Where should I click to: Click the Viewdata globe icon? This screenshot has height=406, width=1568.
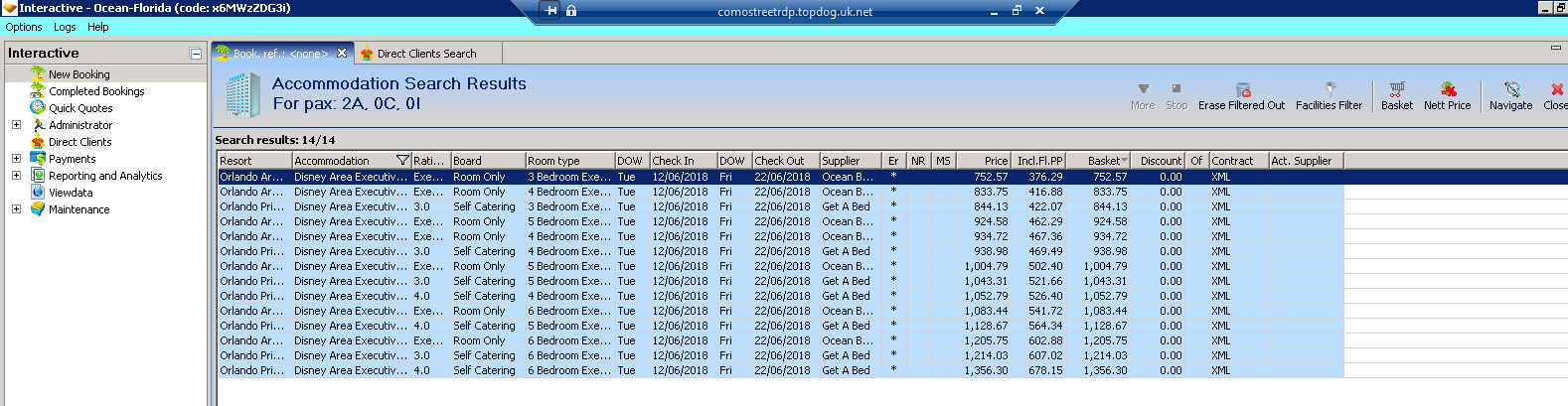click(x=38, y=192)
